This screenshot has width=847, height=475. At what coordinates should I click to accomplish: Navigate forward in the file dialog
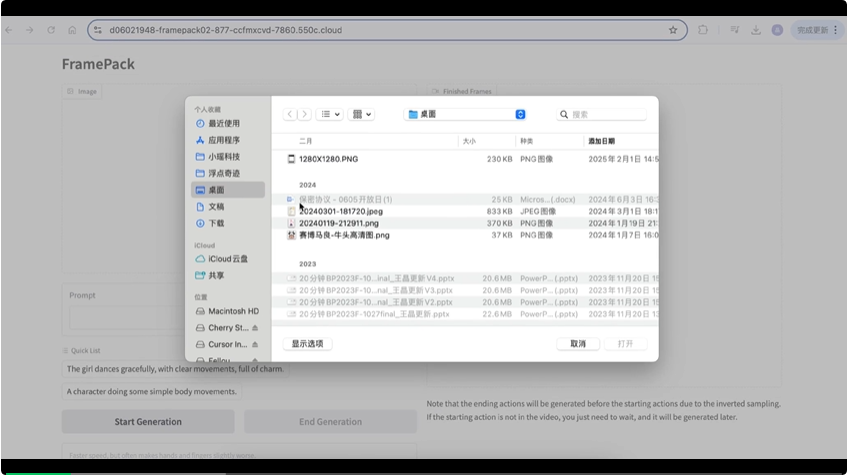point(304,114)
